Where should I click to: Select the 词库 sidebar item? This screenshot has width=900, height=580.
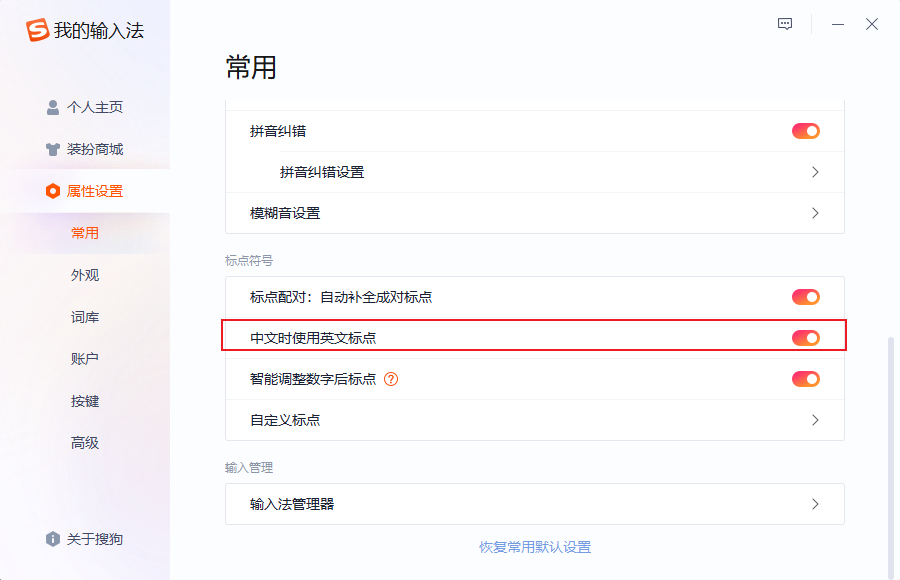click(x=85, y=317)
